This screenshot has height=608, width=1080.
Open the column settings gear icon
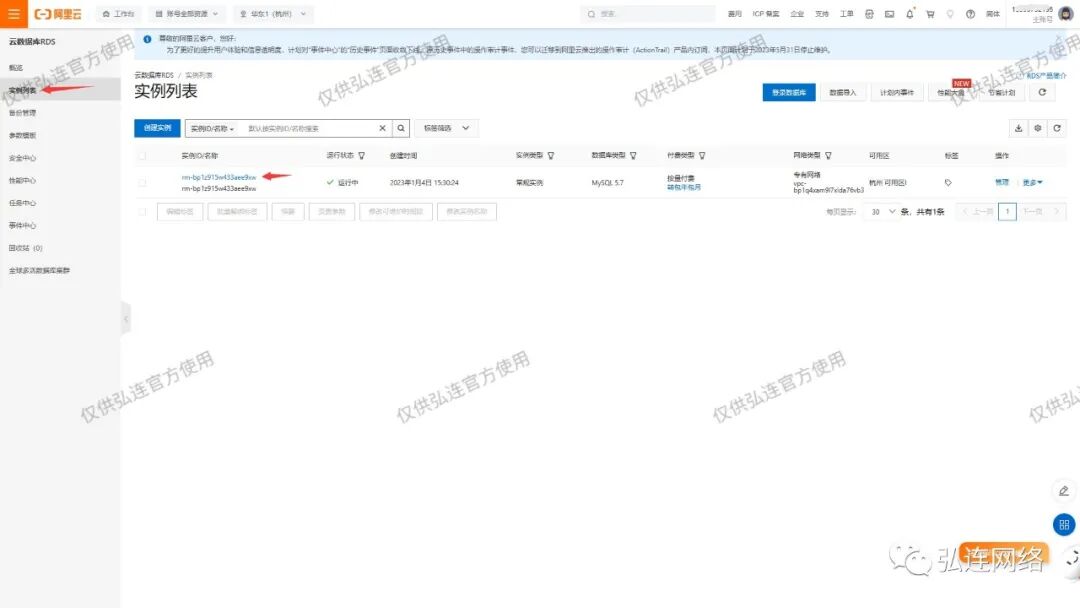1037,128
